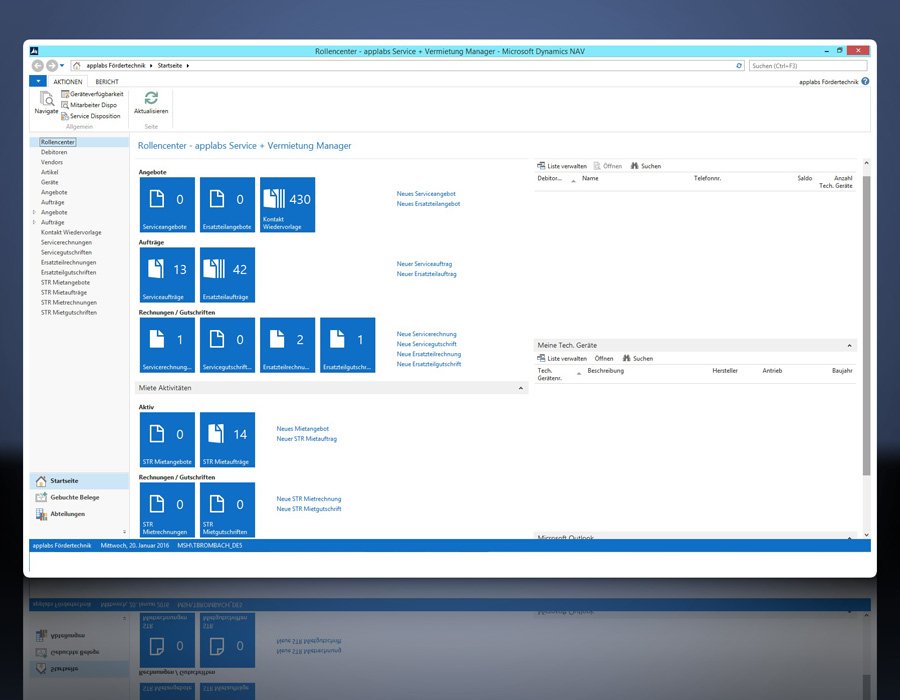Open the Ersatzteilgutschriften tile
The image size is (900, 700).
pyautogui.click(x=348, y=345)
